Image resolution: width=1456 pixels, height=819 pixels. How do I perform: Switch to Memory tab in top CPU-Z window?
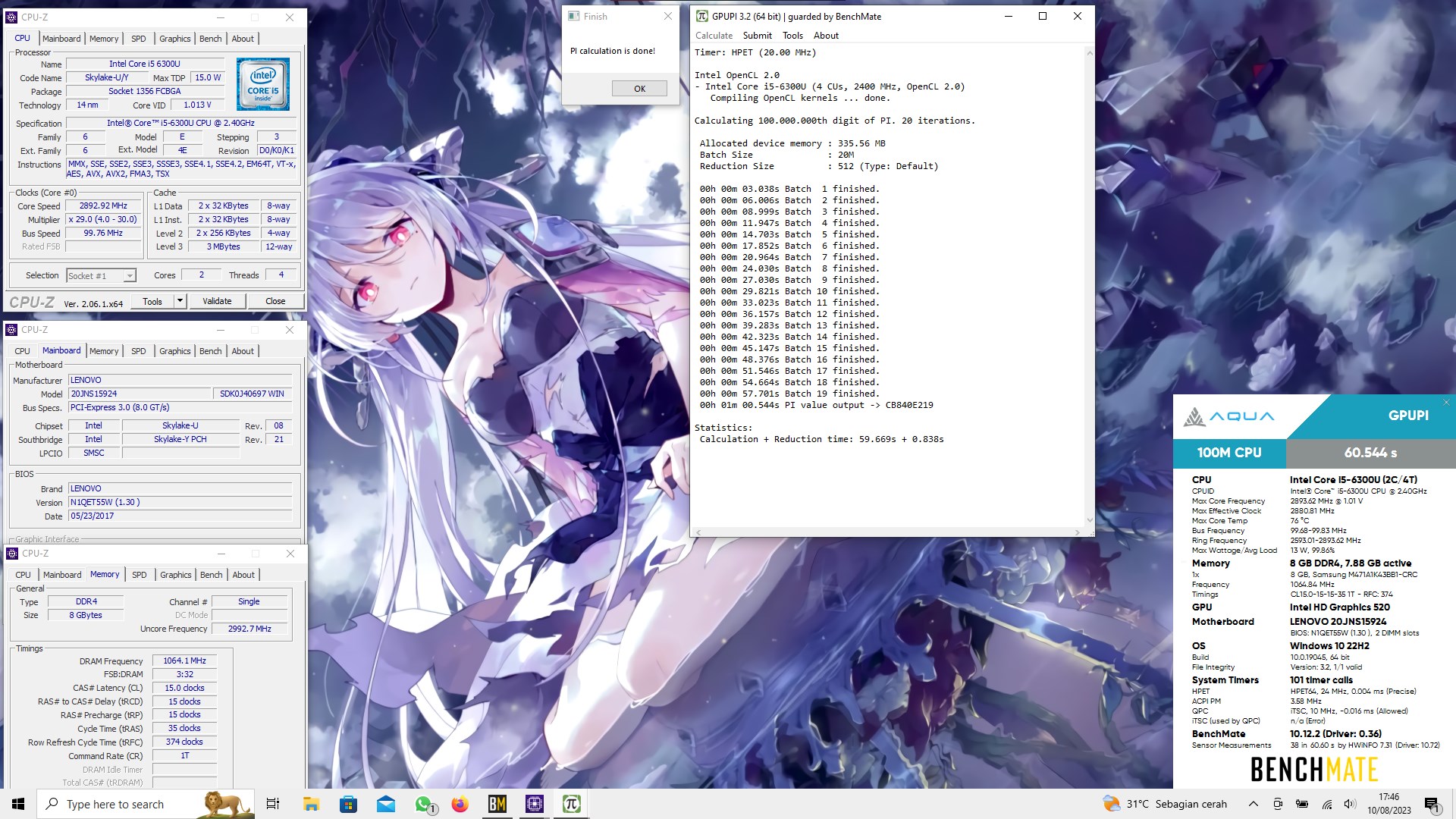pos(104,39)
